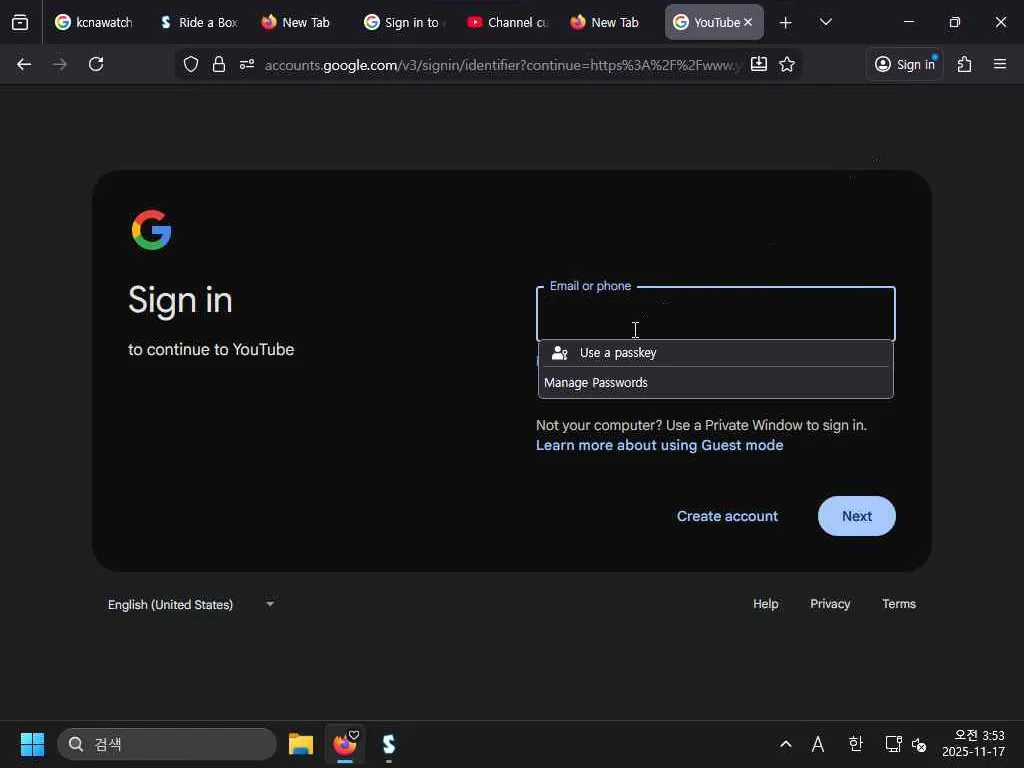This screenshot has height=768, width=1024.
Task: Show hidden system tray icons
Action: 786,744
